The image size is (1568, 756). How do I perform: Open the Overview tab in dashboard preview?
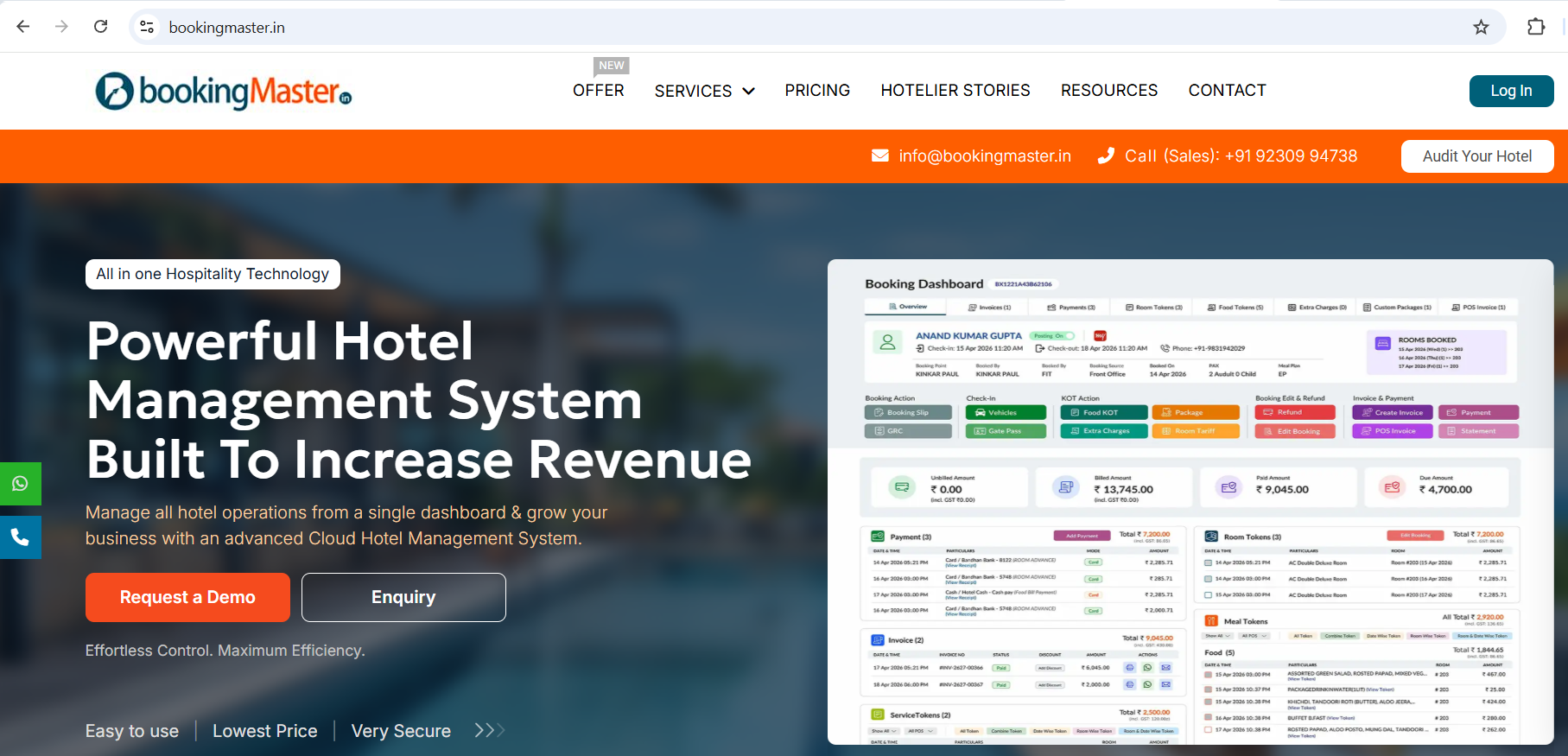[907, 307]
